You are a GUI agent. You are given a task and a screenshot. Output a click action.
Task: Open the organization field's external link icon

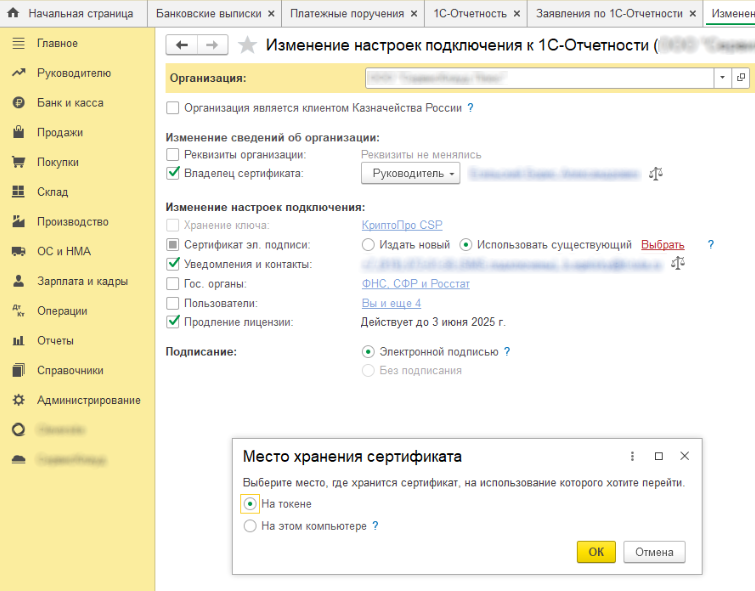click(741, 78)
